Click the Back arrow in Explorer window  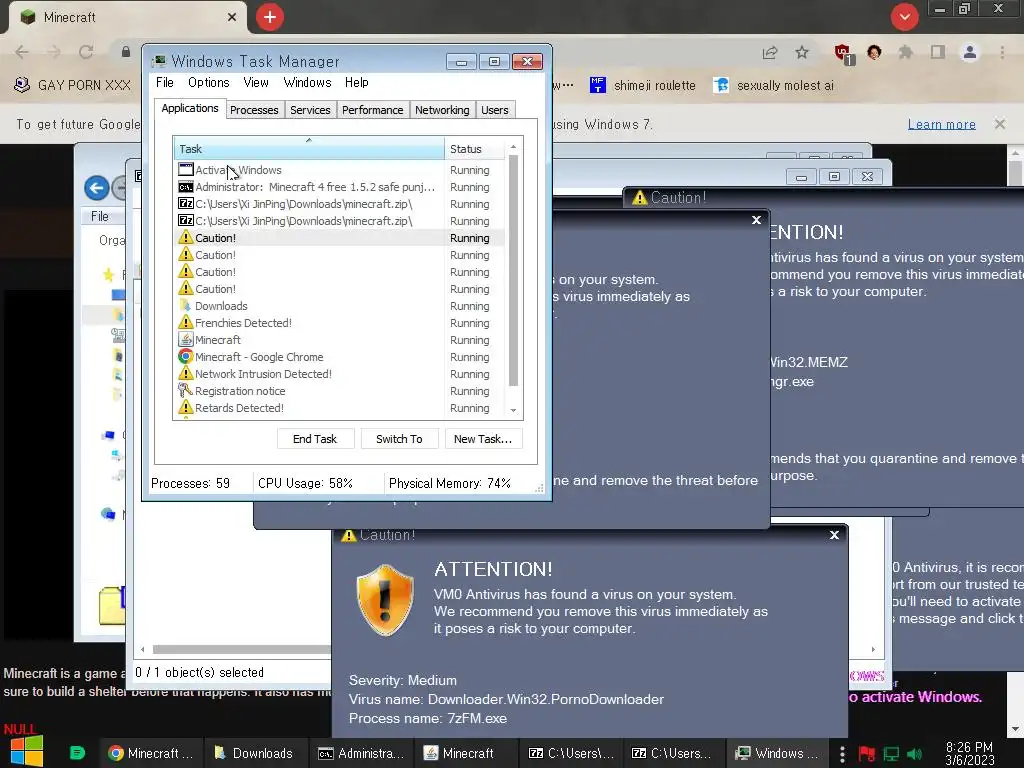97,188
